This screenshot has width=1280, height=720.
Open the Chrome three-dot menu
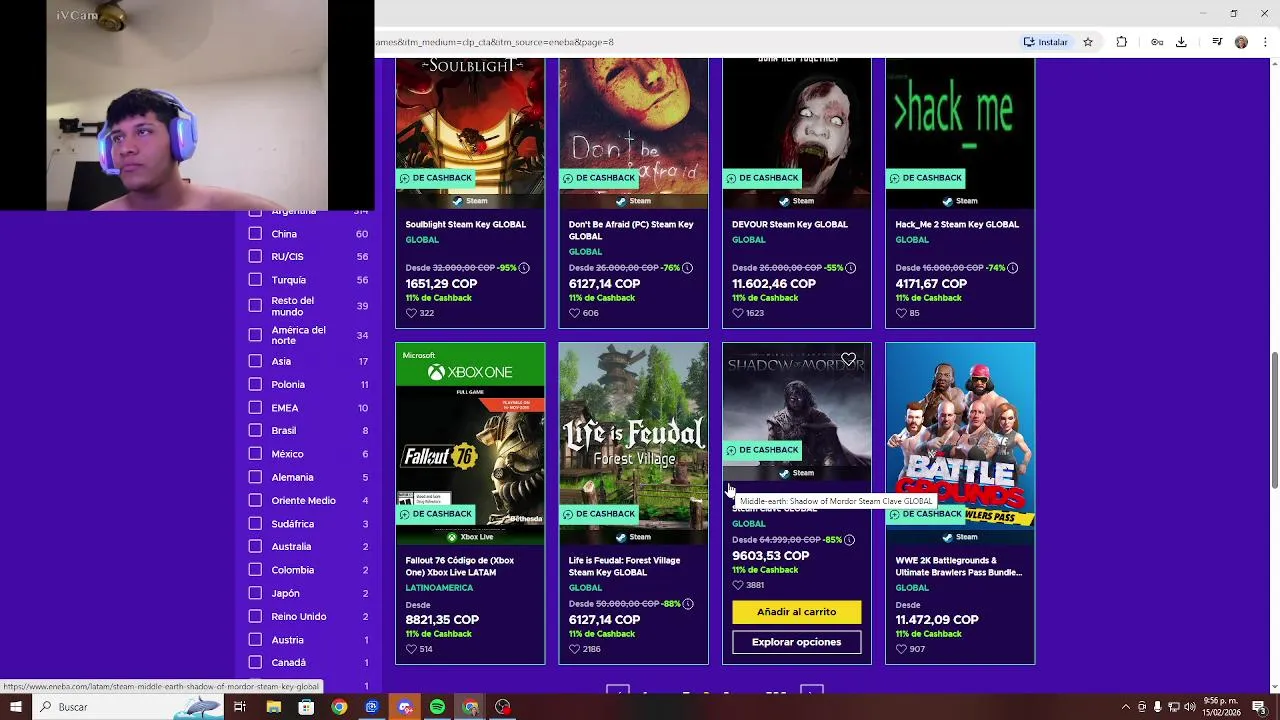click(1264, 42)
